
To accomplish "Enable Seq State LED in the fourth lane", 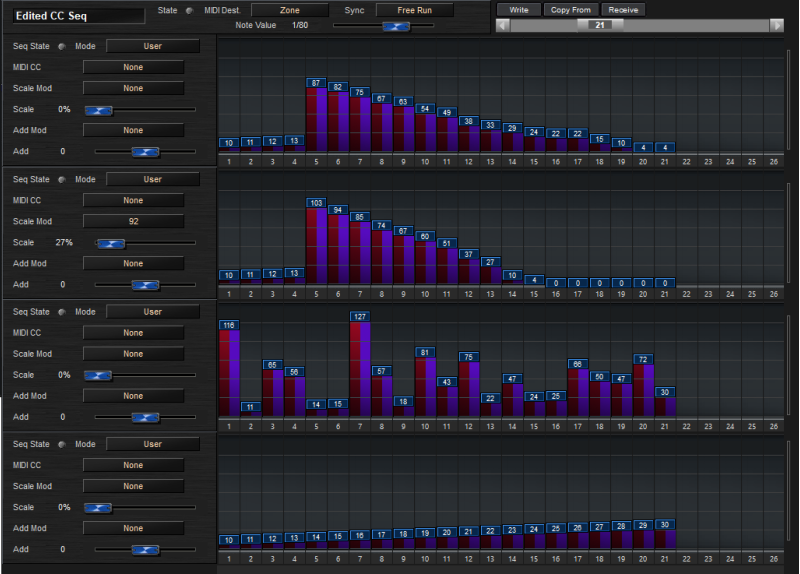I will 63,445.
